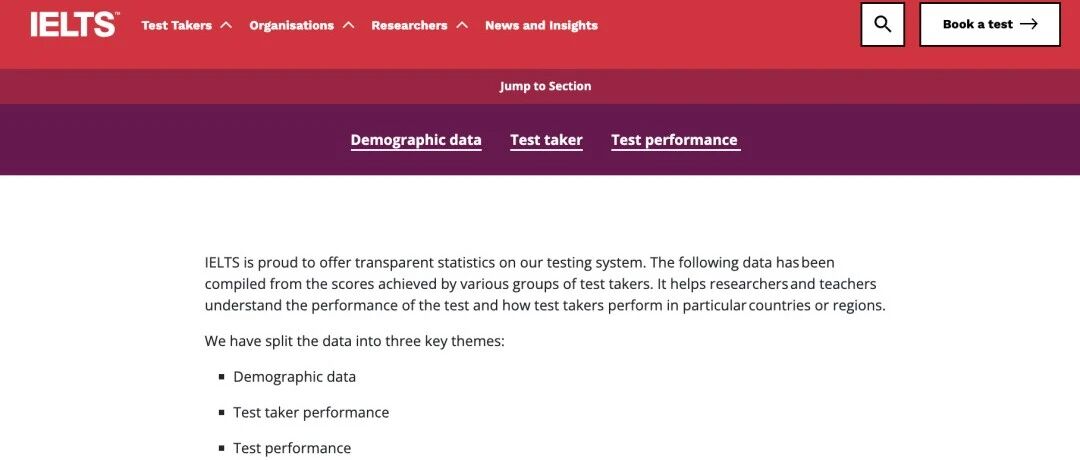Click the Book a test button

[x=990, y=24]
